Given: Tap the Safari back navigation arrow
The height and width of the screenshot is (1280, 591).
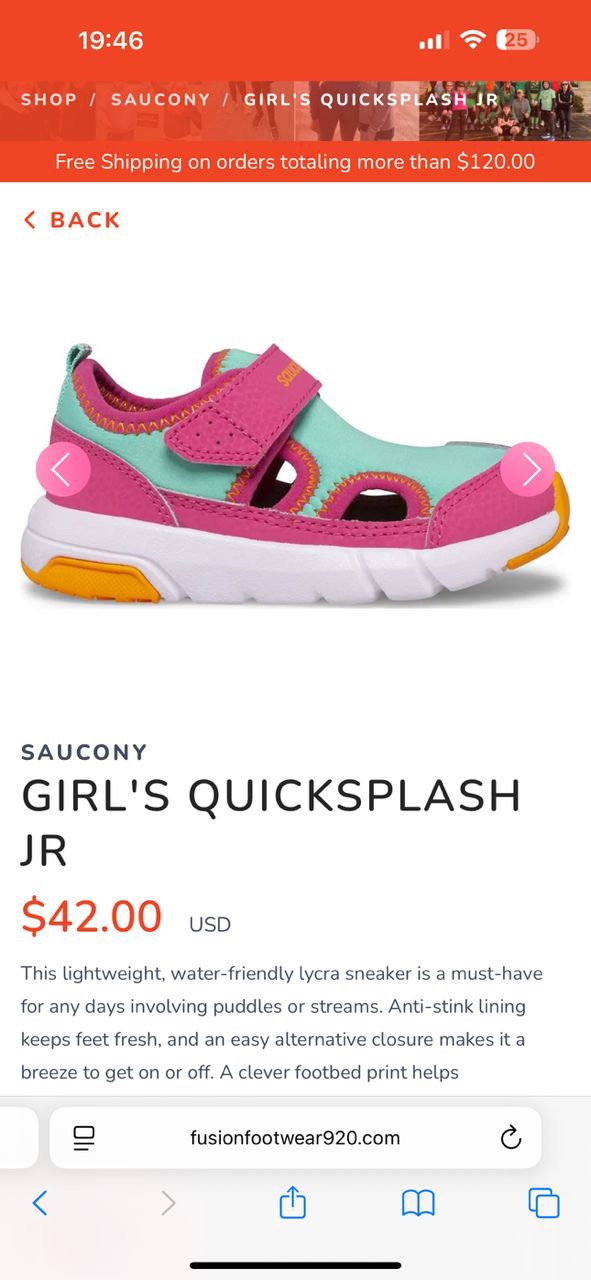Looking at the screenshot, I should 40,1203.
